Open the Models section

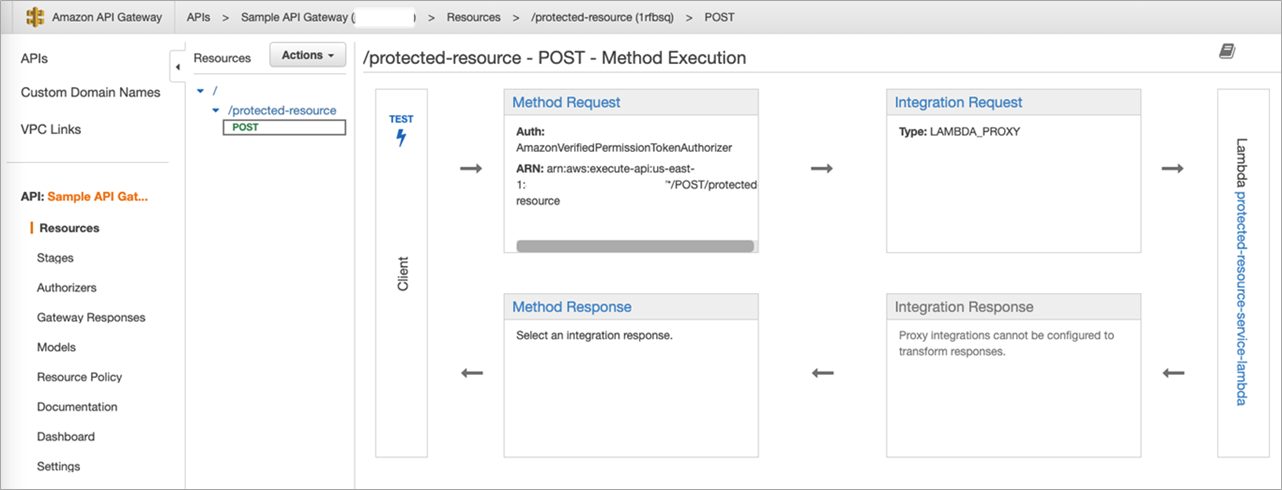click(x=56, y=347)
